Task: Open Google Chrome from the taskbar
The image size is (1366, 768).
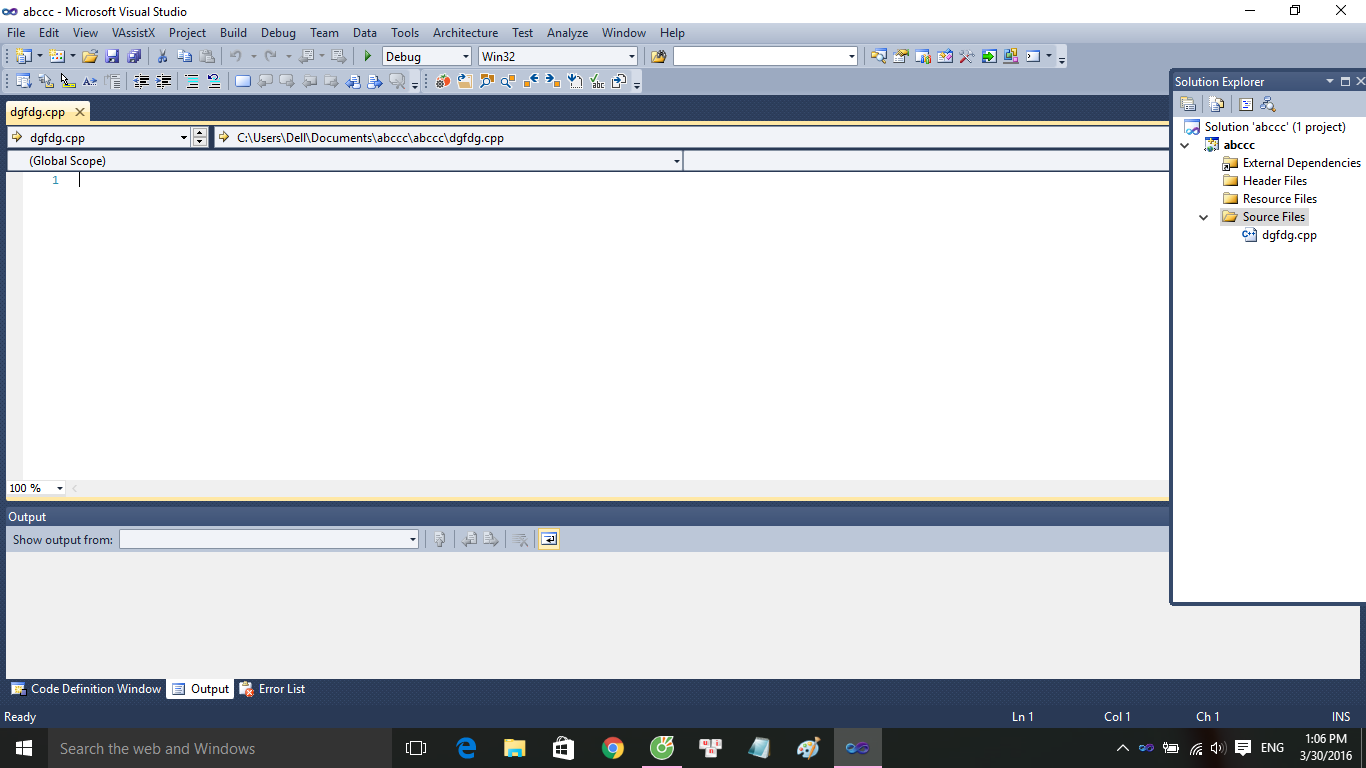Action: coord(613,748)
